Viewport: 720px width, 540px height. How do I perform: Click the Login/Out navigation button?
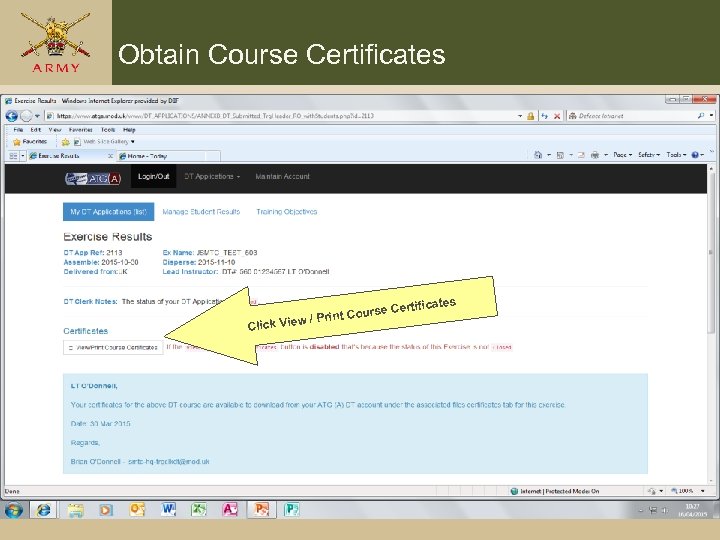click(153, 176)
